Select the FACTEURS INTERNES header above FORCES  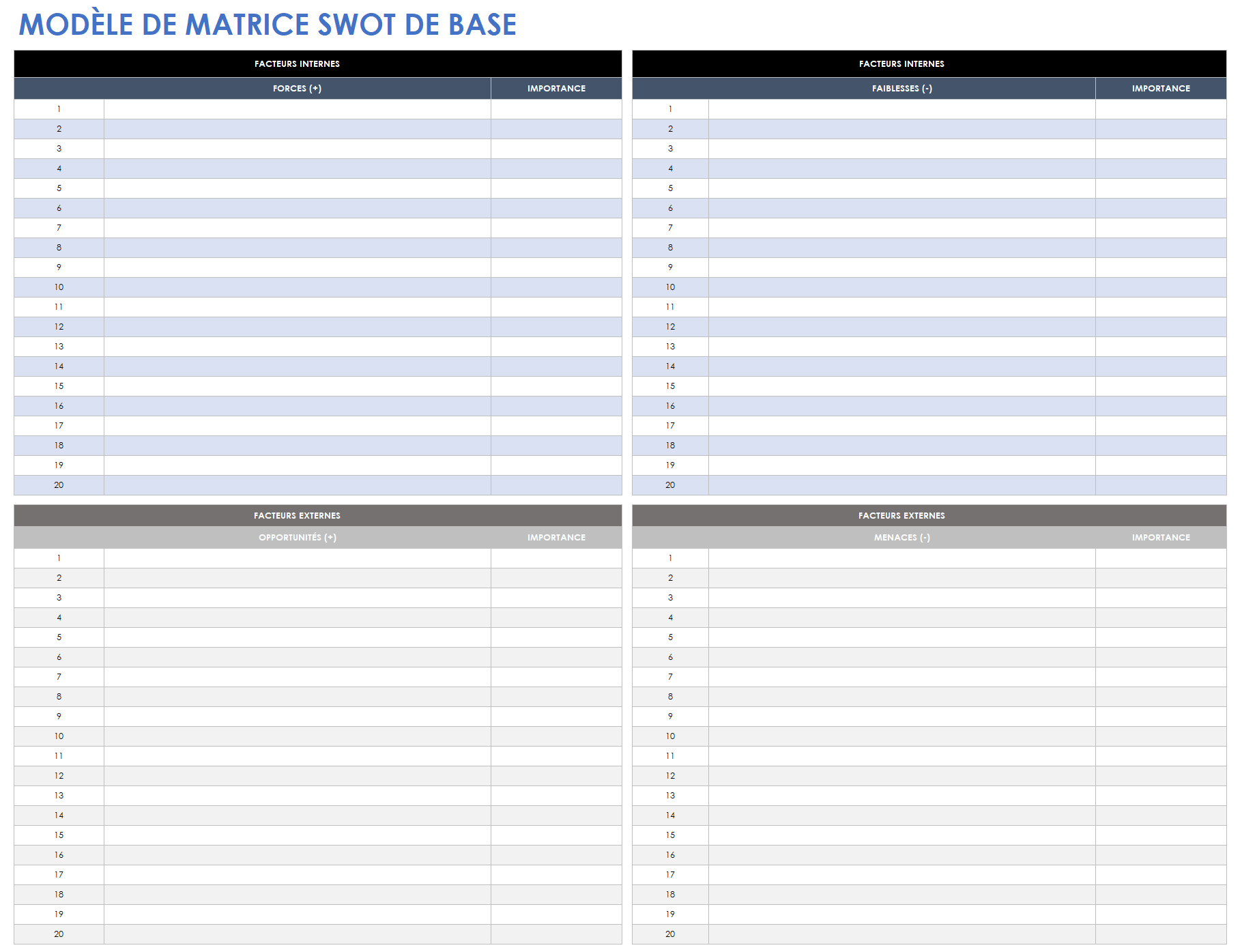coord(318,63)
